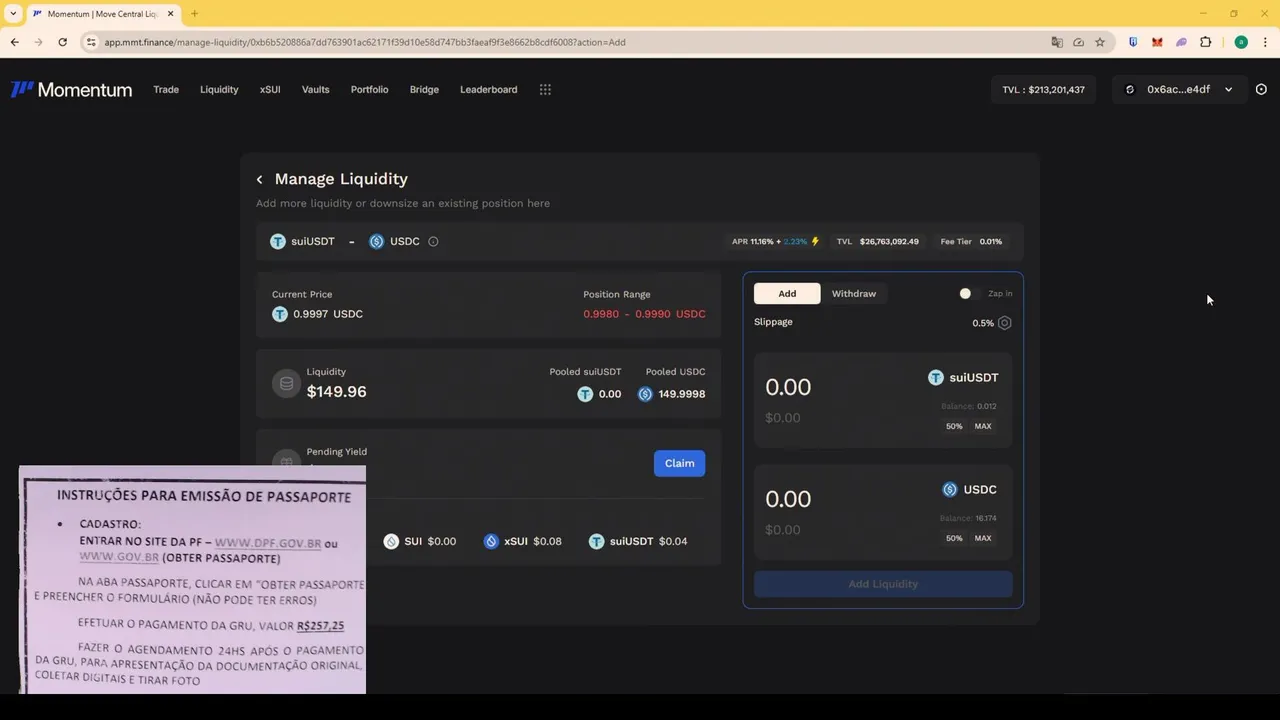Open the tab search dropdown arrow
The height and width of the screenshot is (720, 1280).
coord(13,14)
